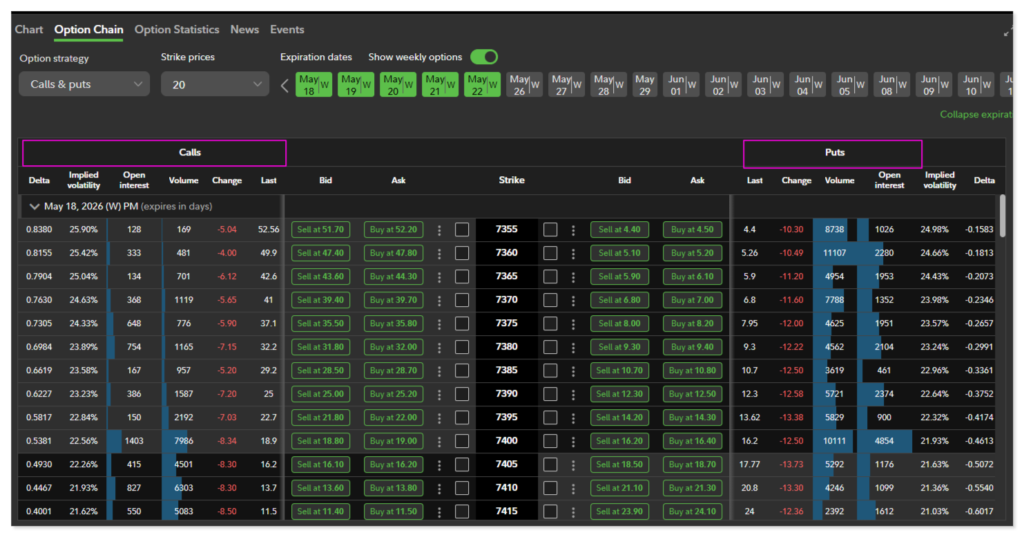
Task: Select the Option Chain tab
Action: pos(89,29)
